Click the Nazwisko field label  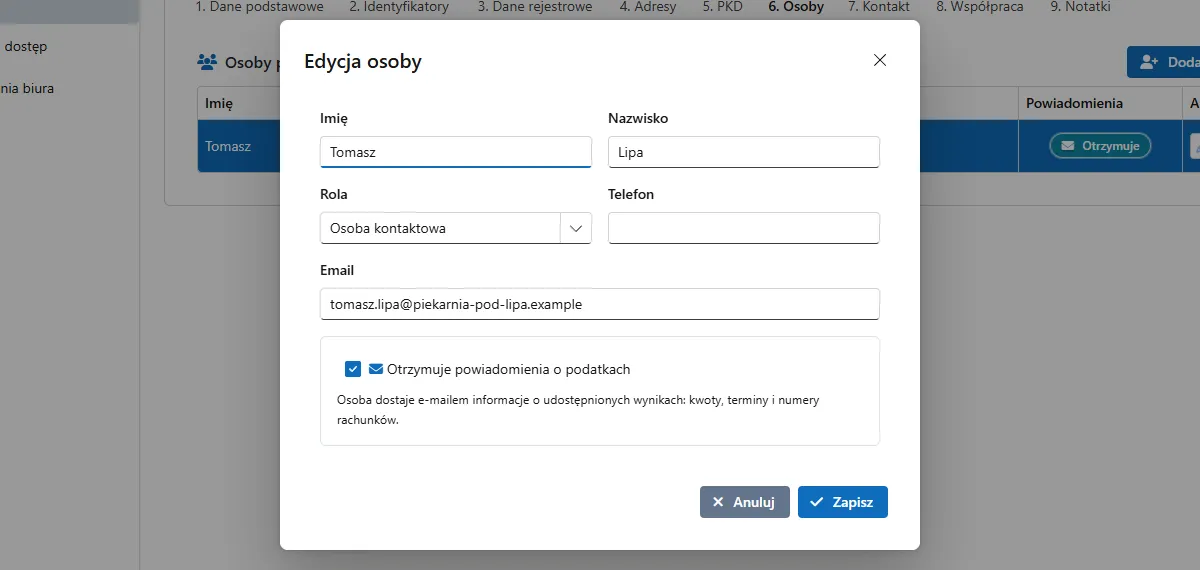(x=638, y=118)
